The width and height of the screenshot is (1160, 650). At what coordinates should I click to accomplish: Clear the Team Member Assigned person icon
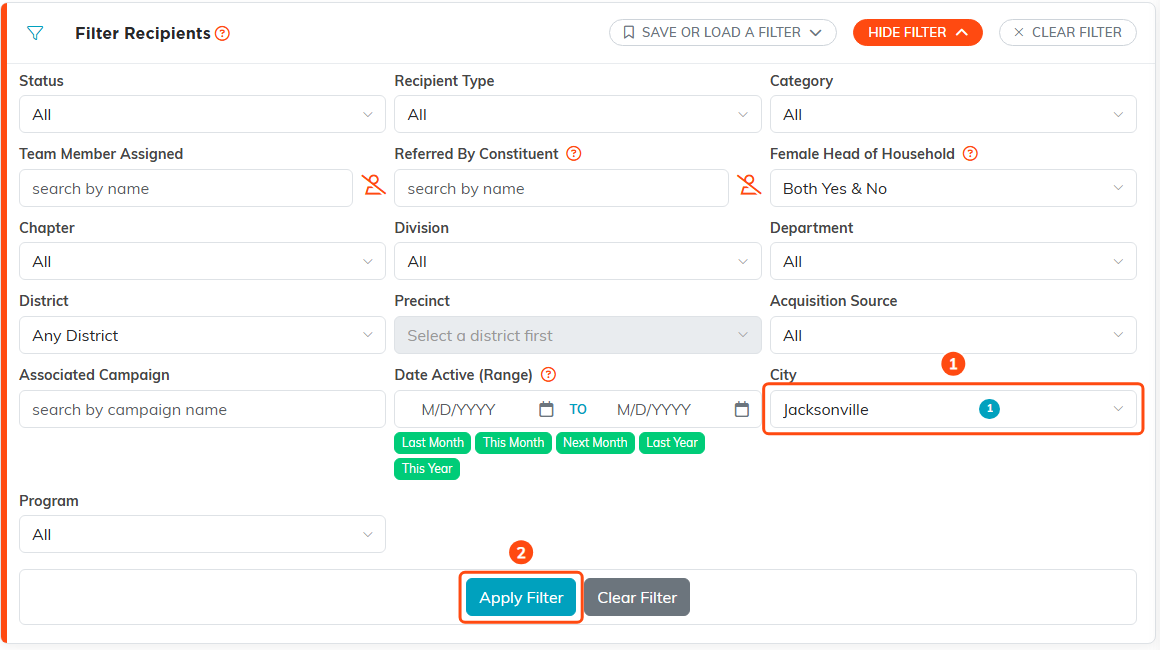point(374,185)
